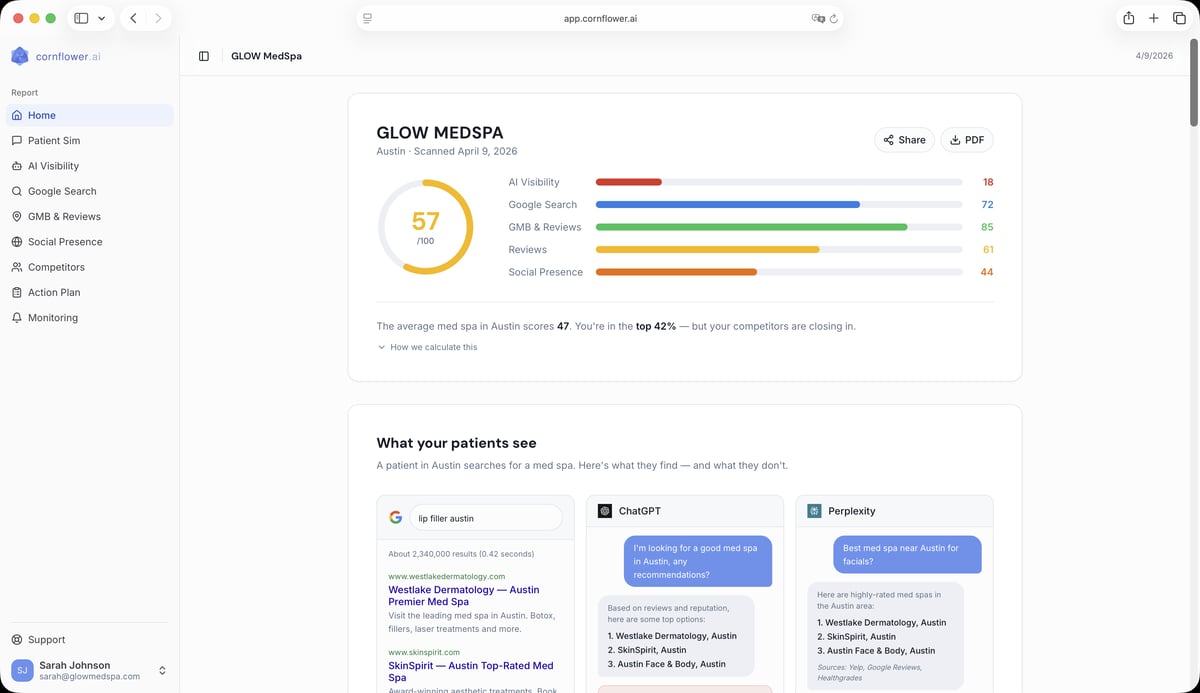The width and height of the screenshot is (1200, 693).
Task: Reload the page with refresh icon
Action: coord(834,18)
